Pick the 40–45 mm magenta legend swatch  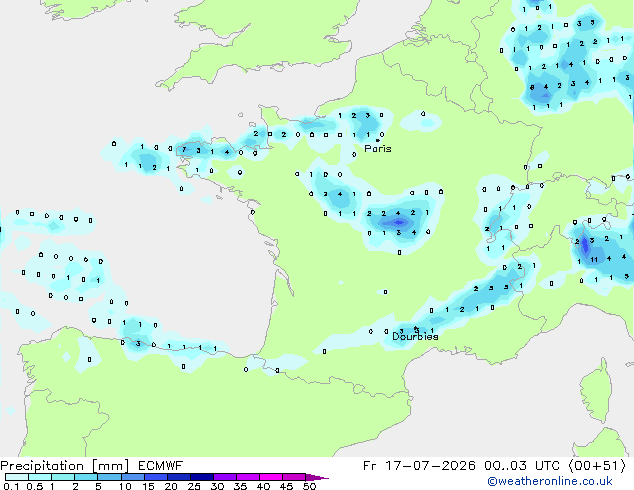click(271, 477)
